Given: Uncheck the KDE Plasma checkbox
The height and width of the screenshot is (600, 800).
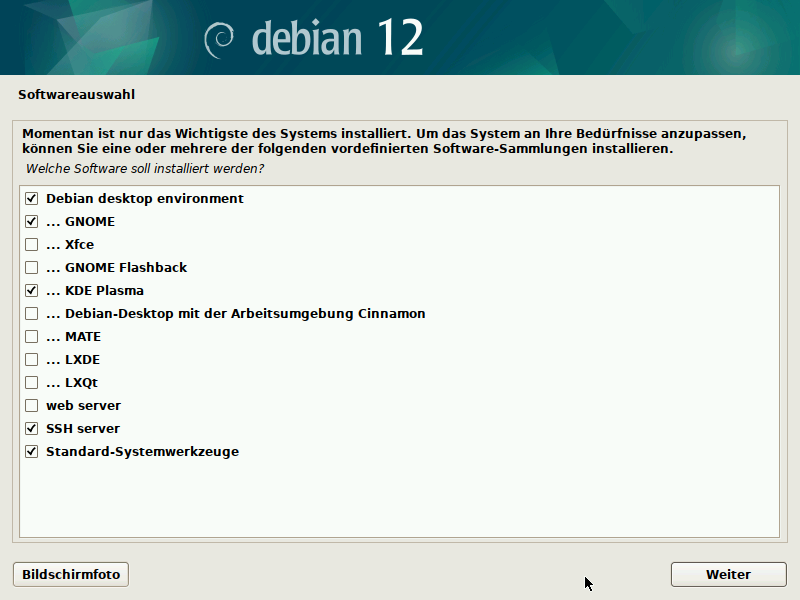Looking at the screenshot, I should [32, 291].
